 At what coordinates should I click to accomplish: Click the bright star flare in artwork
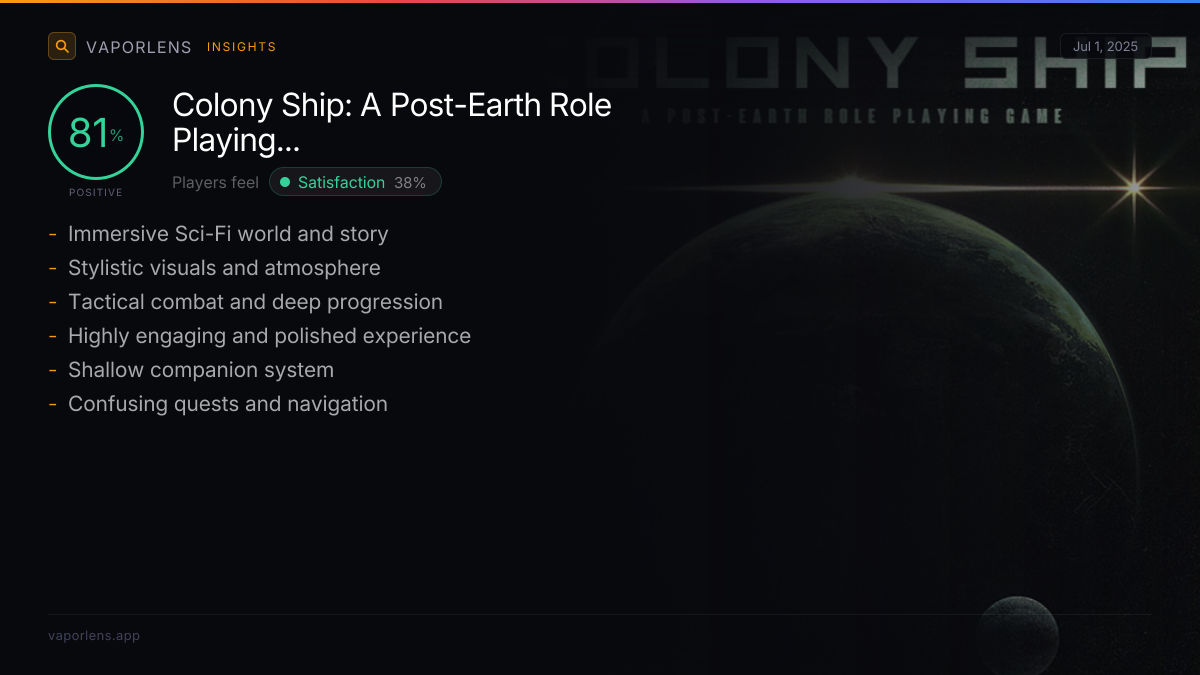pos(1134,186)
